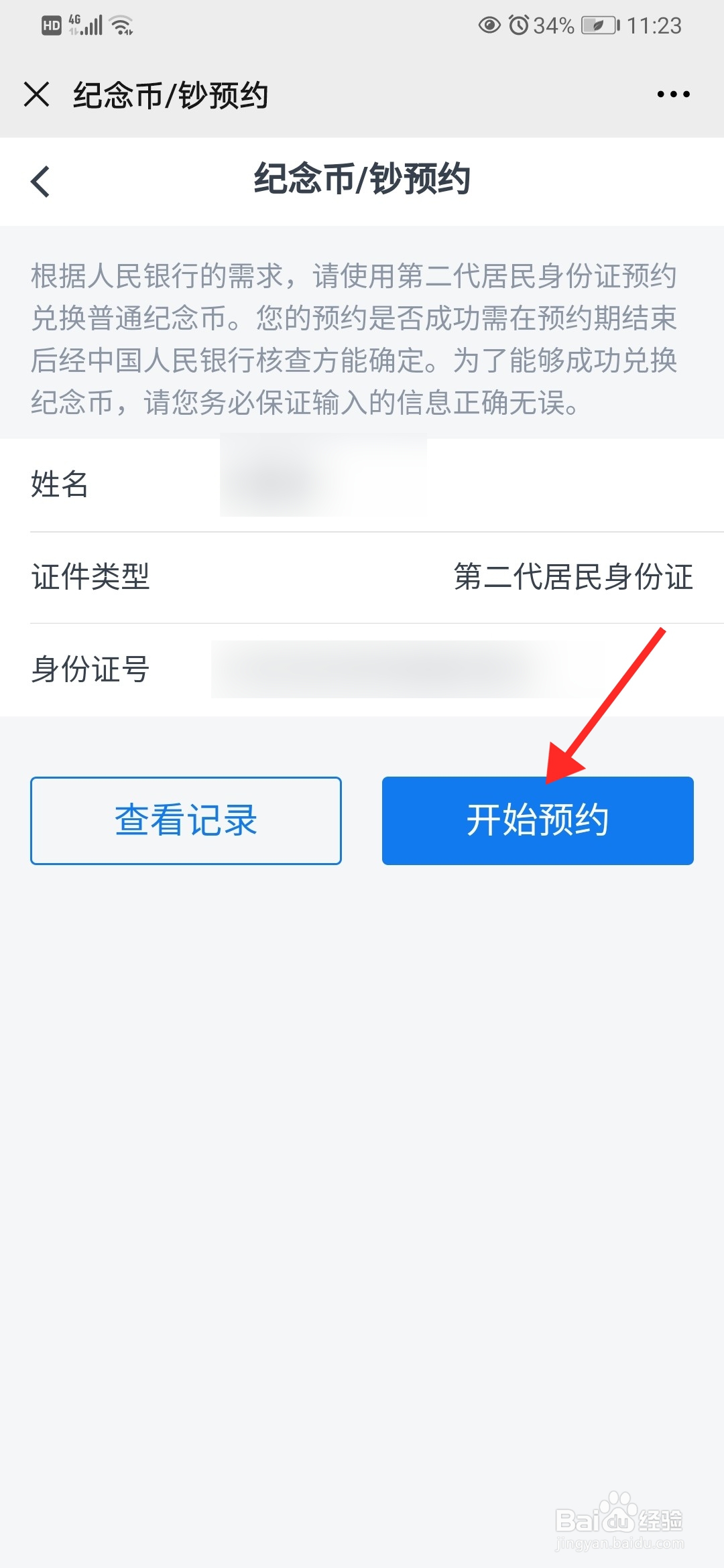Tap the Wi-Fi signal icon in status bar
Image resolution: width=724 pixels, height=1568 pixels.
click(121, 25)
